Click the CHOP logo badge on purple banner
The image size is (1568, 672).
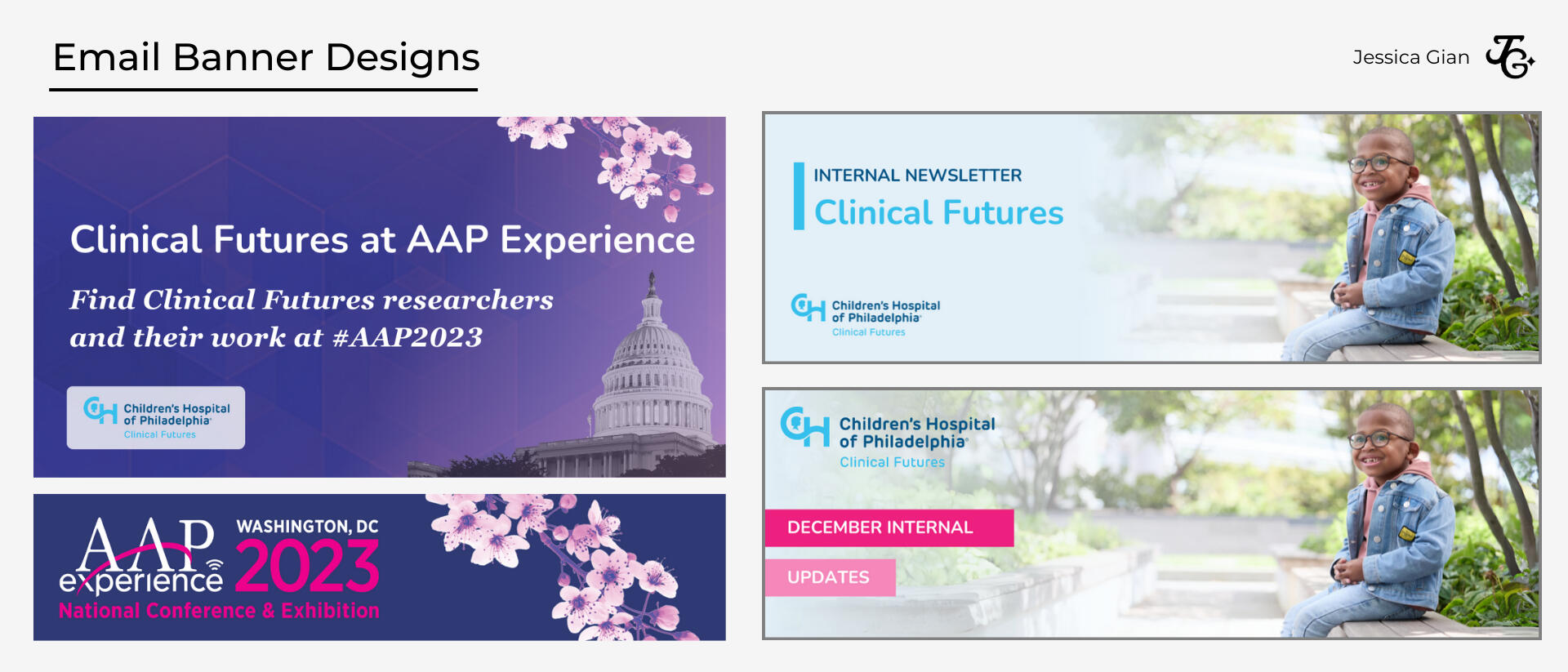click(156, 417)
